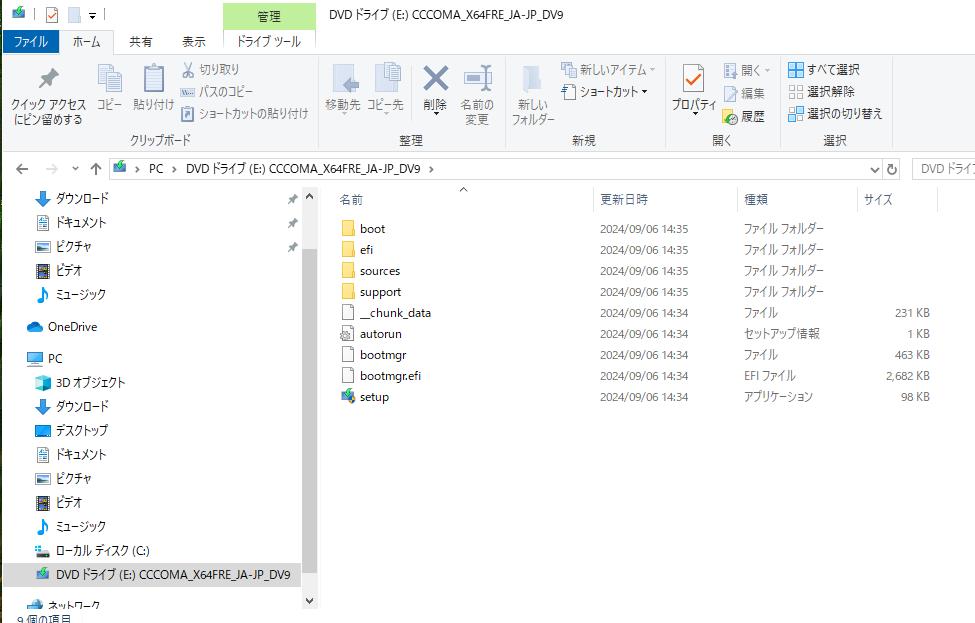Open the Copy to (コピー先) menu
This screenshot has height=623, width=975.
pos(386,88)
